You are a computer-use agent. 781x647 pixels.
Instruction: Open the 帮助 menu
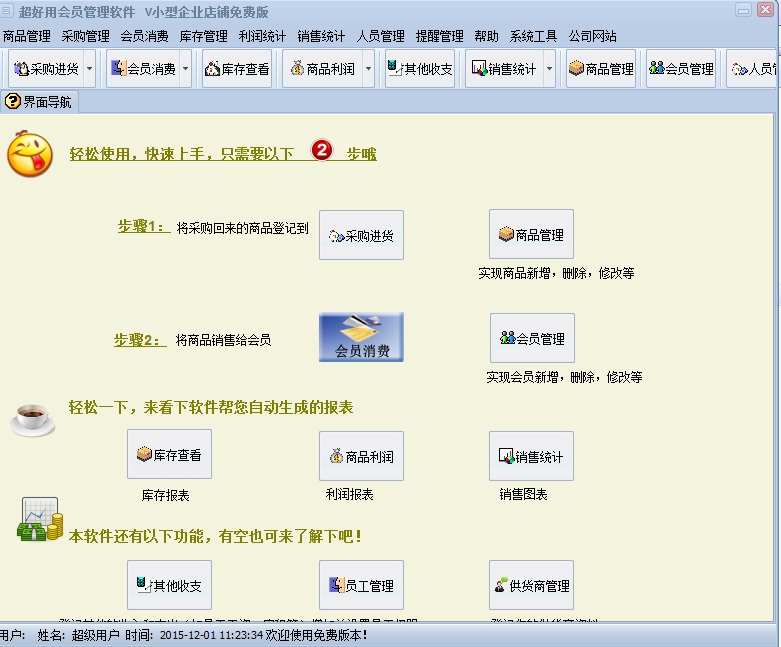(487, 36)
